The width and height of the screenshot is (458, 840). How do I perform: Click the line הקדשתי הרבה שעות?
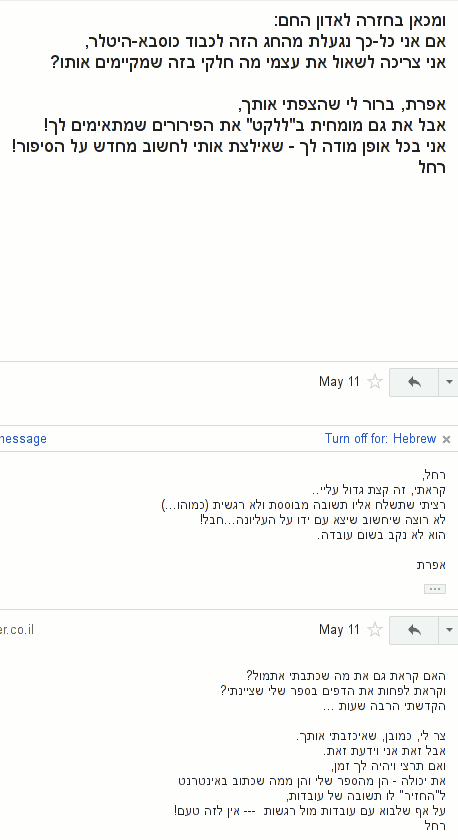(x=384, y=706)
